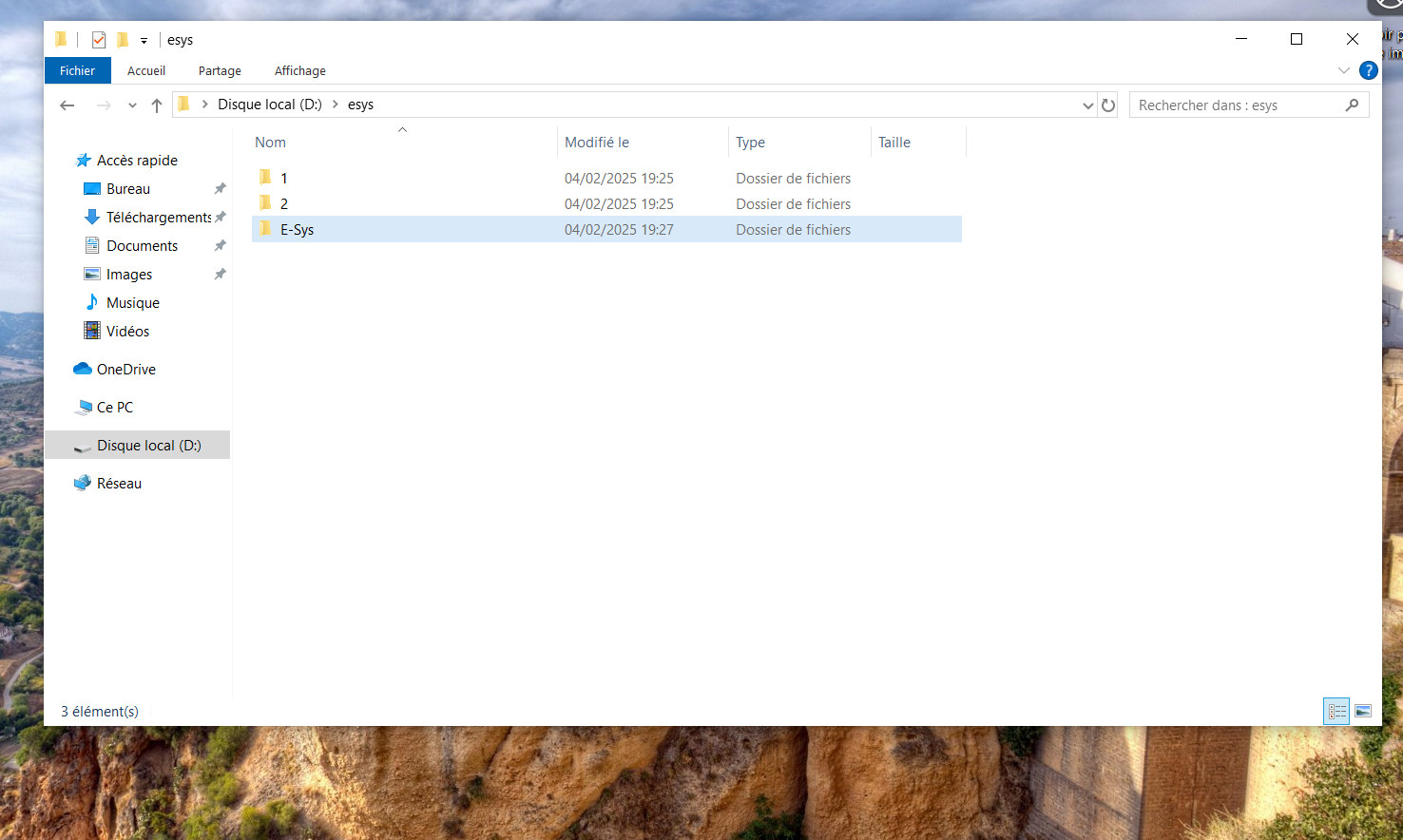Expand the ribbon with chevron arrow
Screen dimensions: 1403x840
tap(1344, 70)
